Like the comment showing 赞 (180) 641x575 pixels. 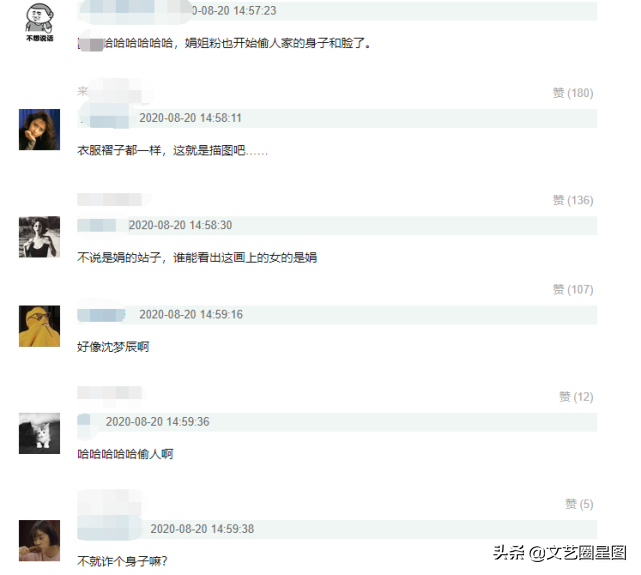coord(573,93)
